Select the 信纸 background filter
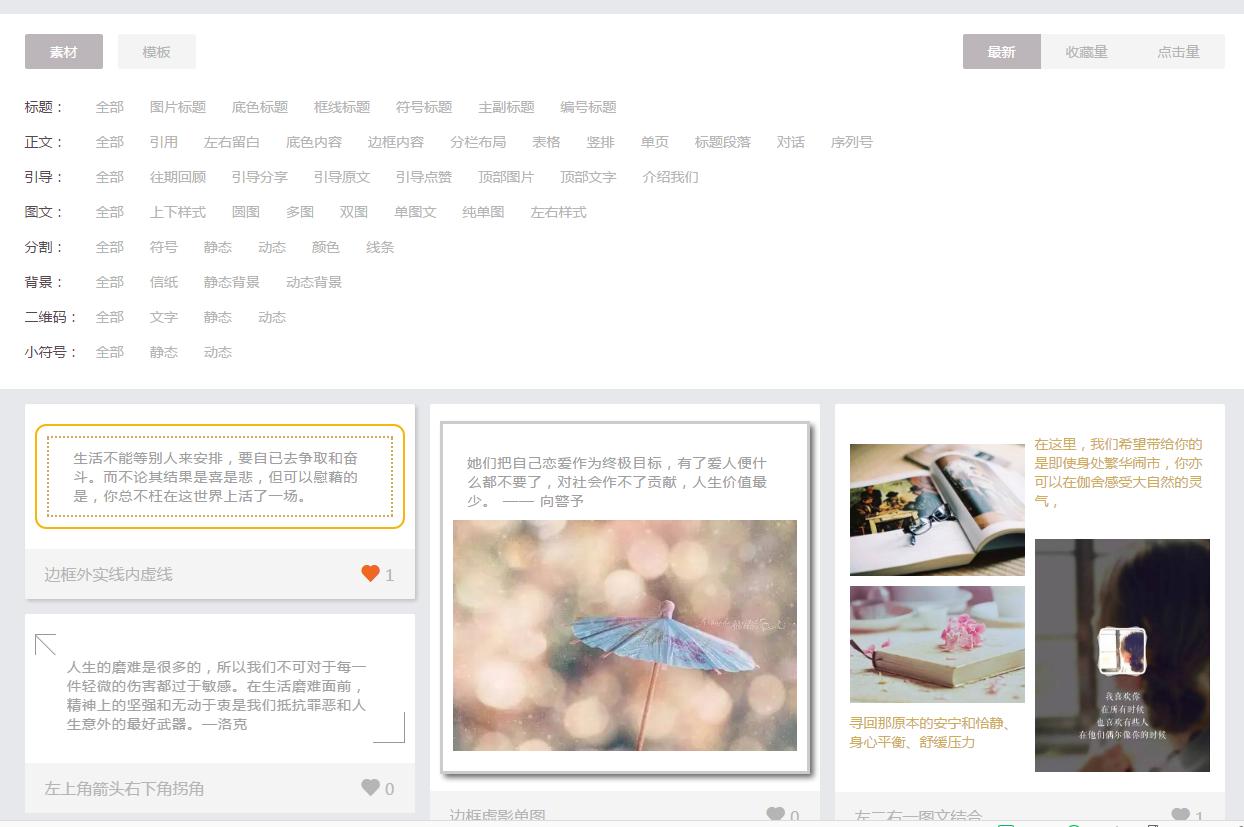1244x827 pixels. 164,282
